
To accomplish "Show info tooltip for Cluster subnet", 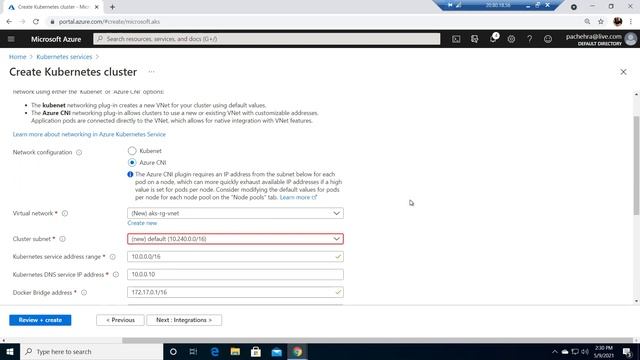I will tap(62, 239).
